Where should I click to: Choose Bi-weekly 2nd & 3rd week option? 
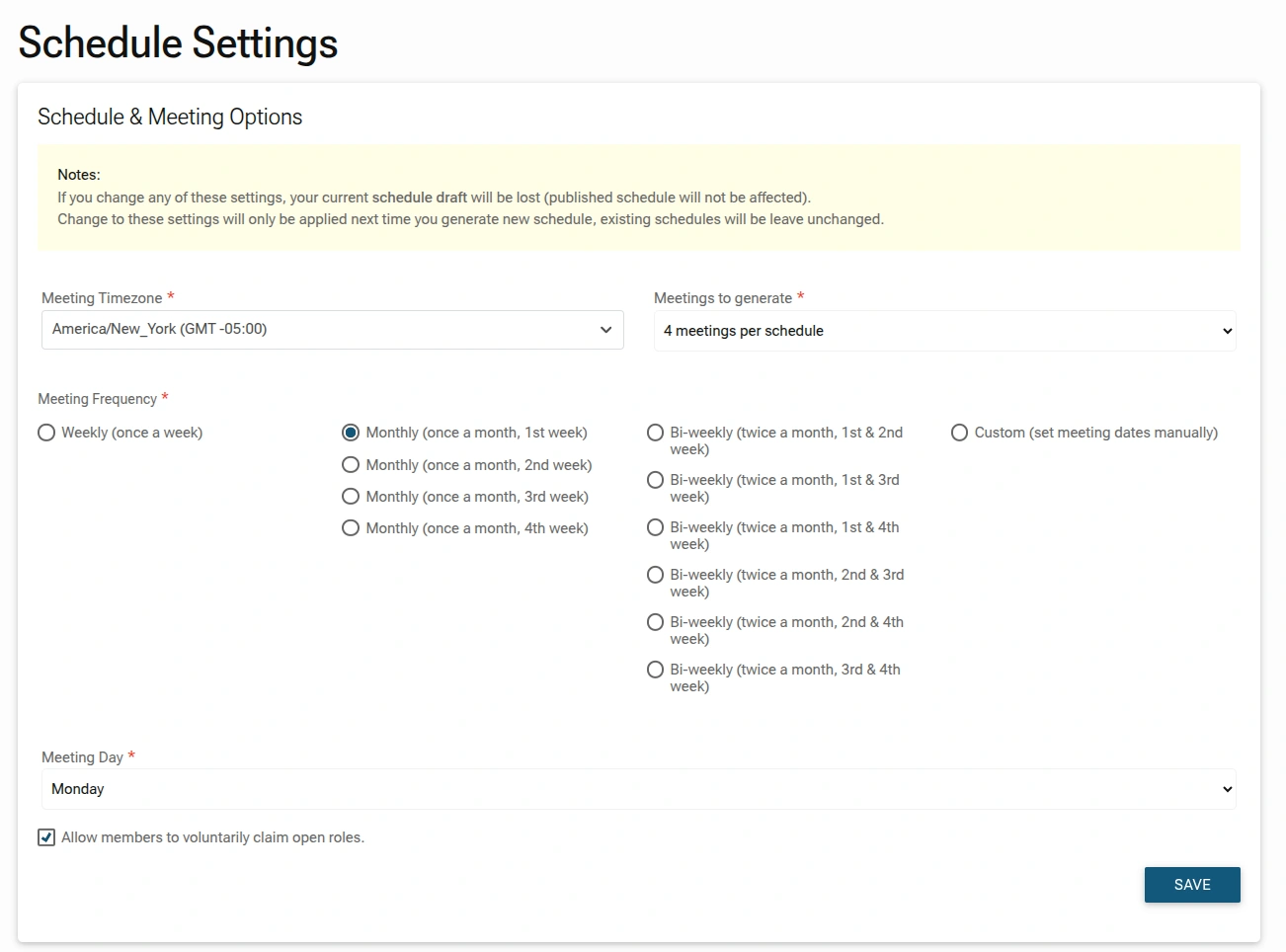tap(655, 575)
